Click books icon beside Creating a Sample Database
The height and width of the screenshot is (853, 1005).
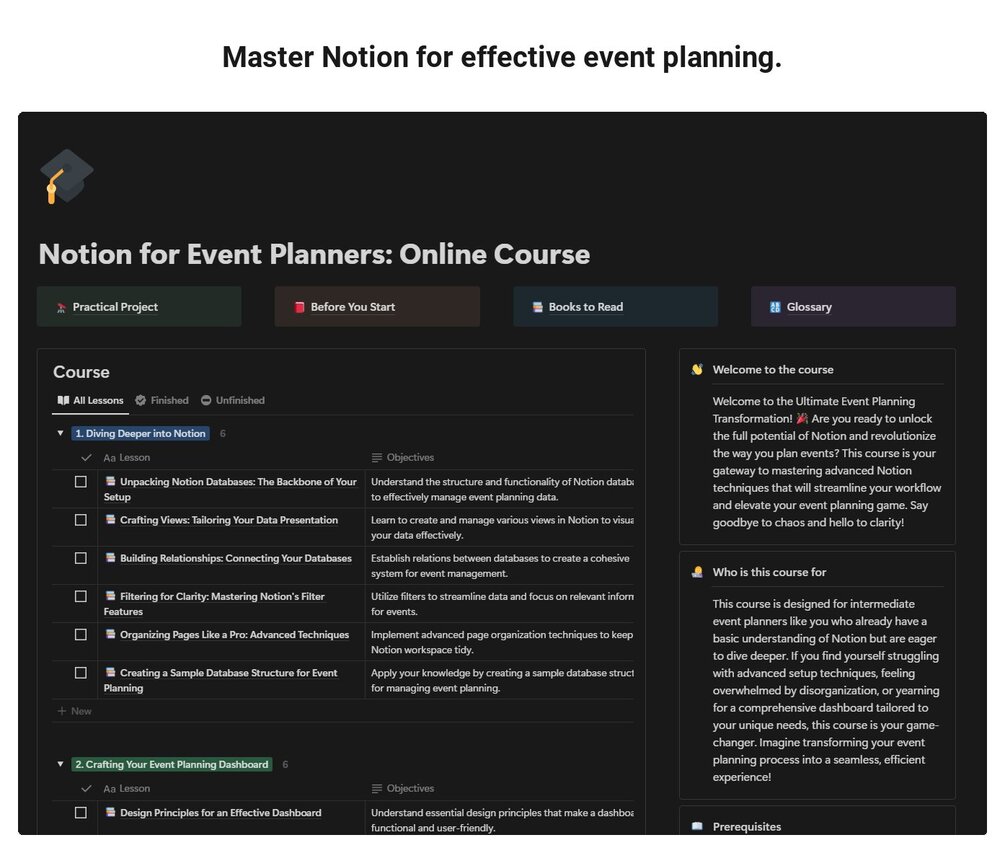pyautogui.click(x=110, y=673)
